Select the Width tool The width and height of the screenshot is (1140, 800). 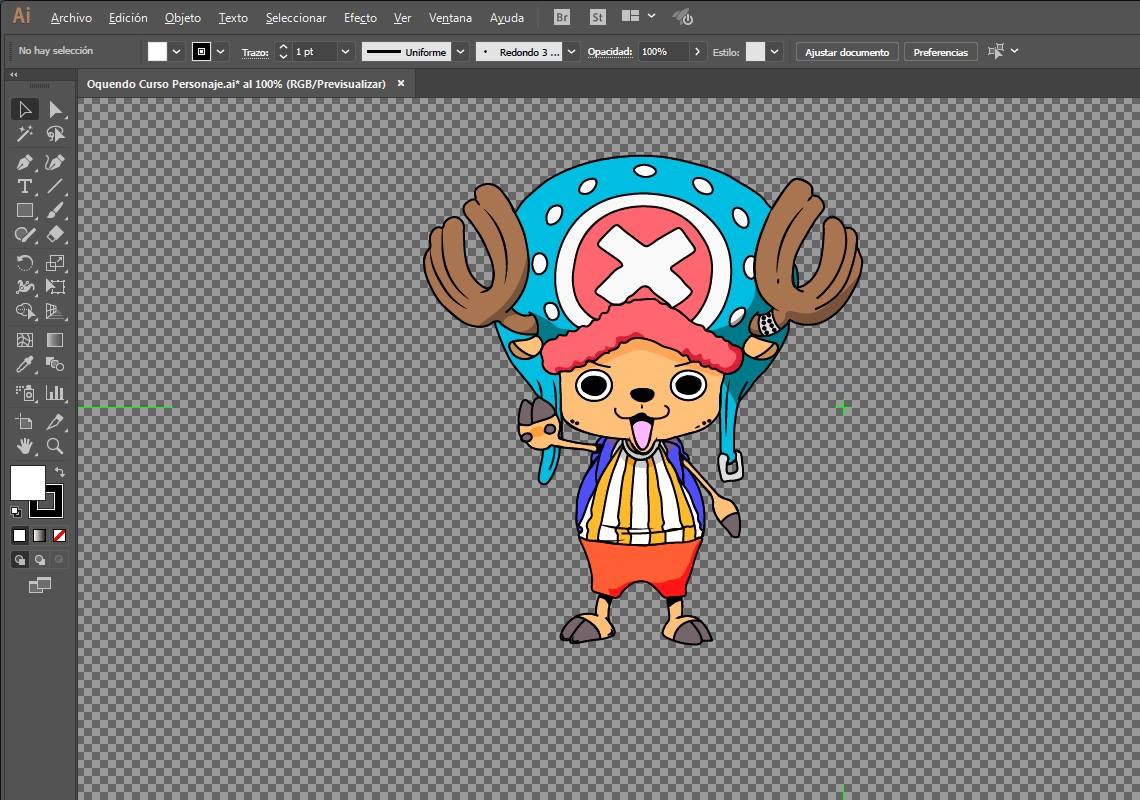coord(25,287)
